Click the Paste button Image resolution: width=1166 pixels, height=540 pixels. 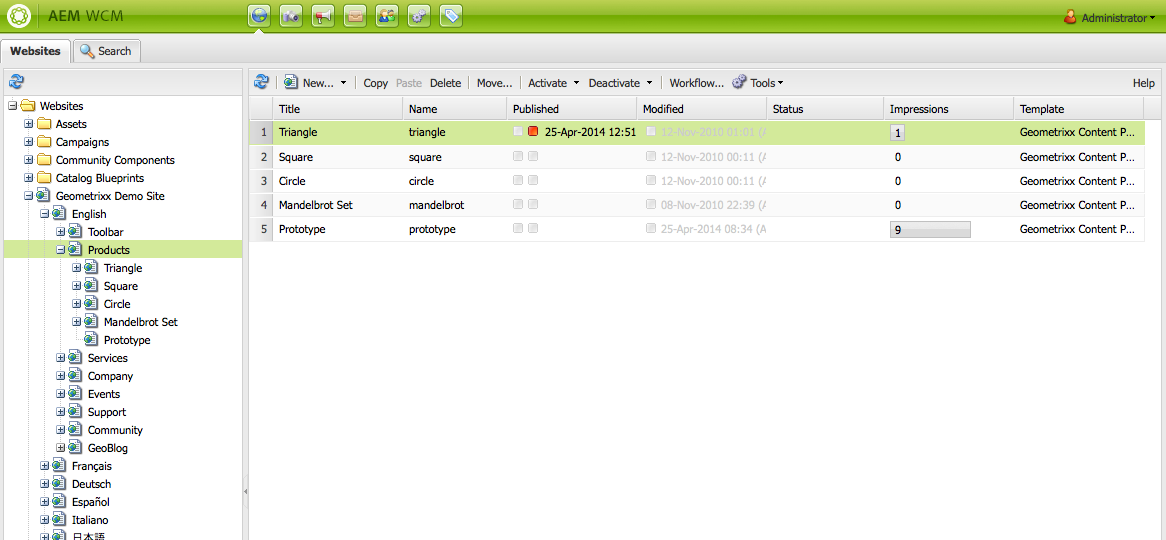pyautogui.click(x=409, y=83)
